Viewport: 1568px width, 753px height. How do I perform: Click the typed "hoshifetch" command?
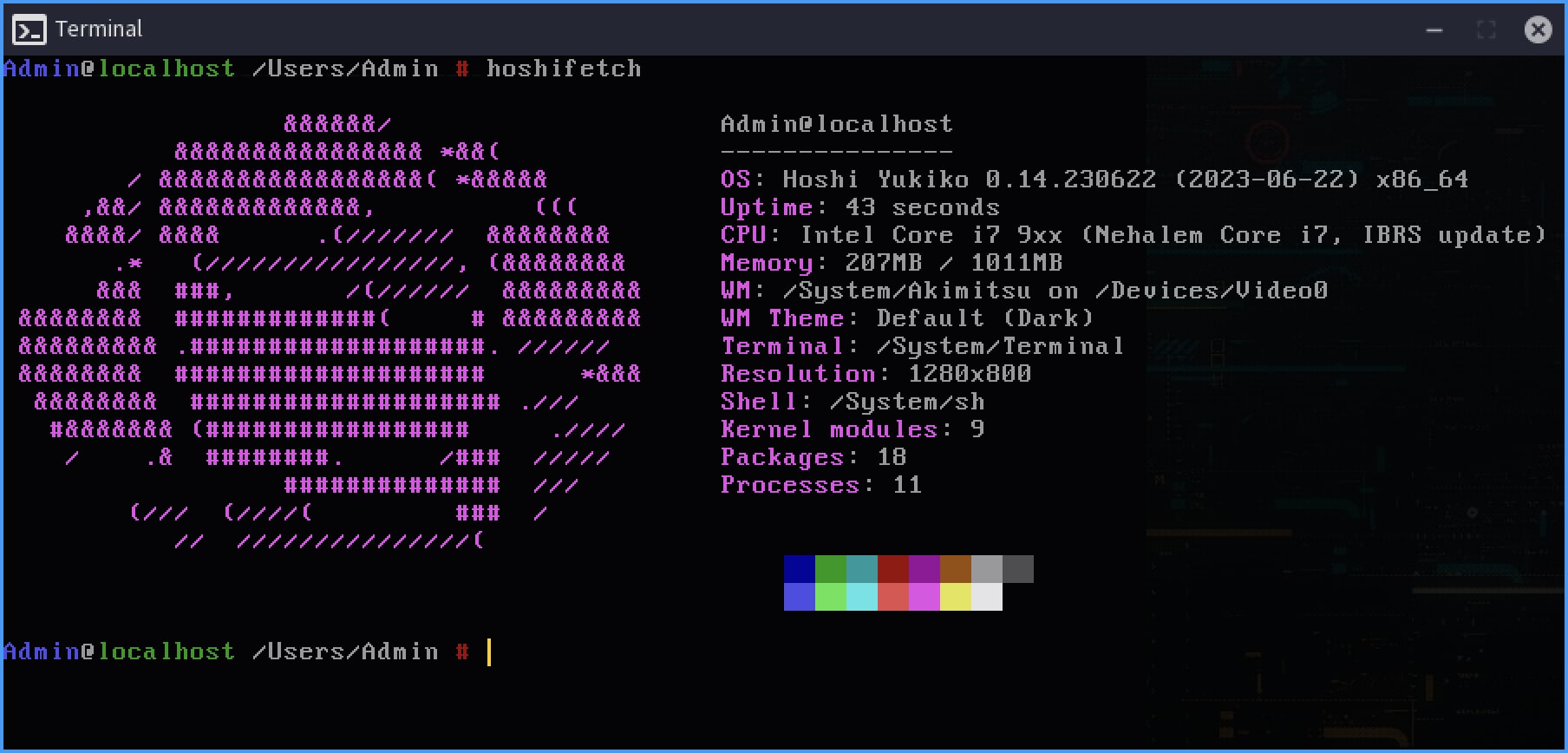pyautogui.click(x=564, y=69)
